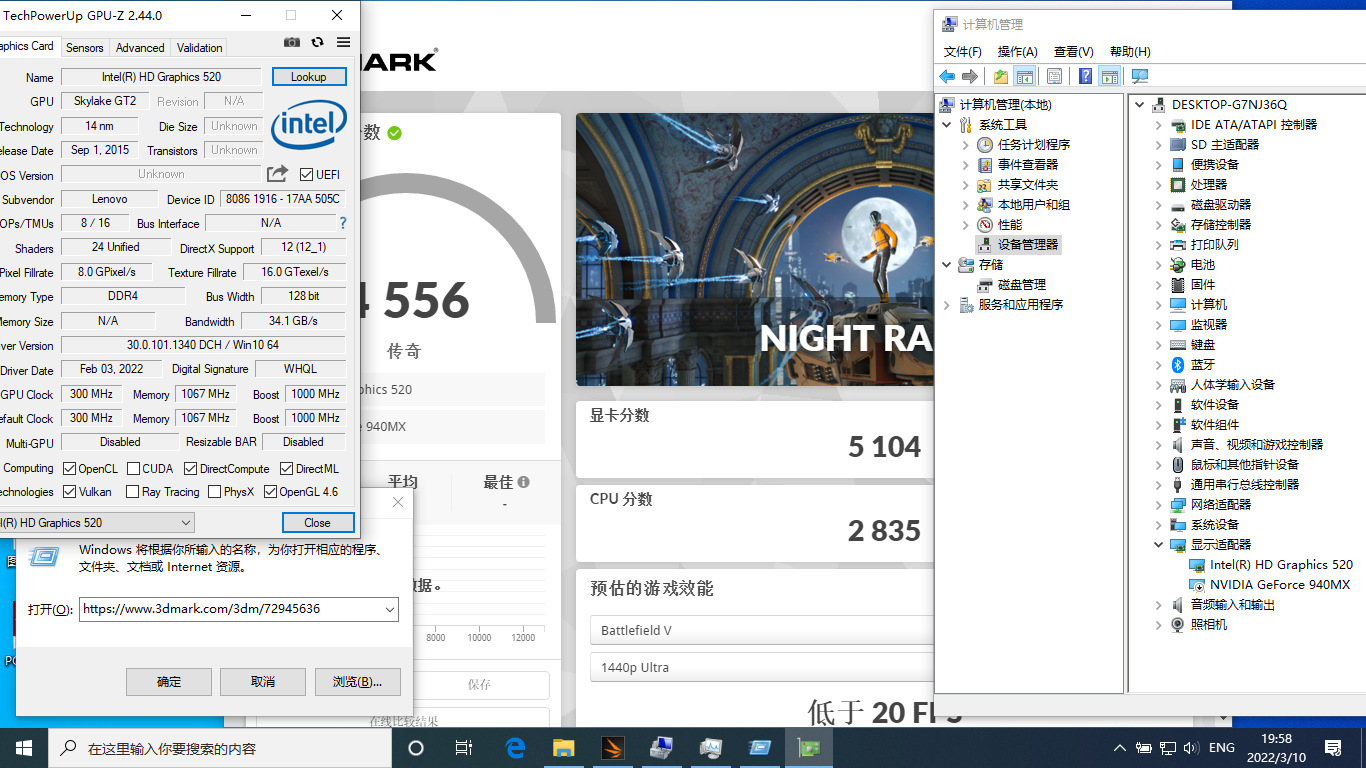Select NVIDIA GeForce 940MX device

(1270, 585)
